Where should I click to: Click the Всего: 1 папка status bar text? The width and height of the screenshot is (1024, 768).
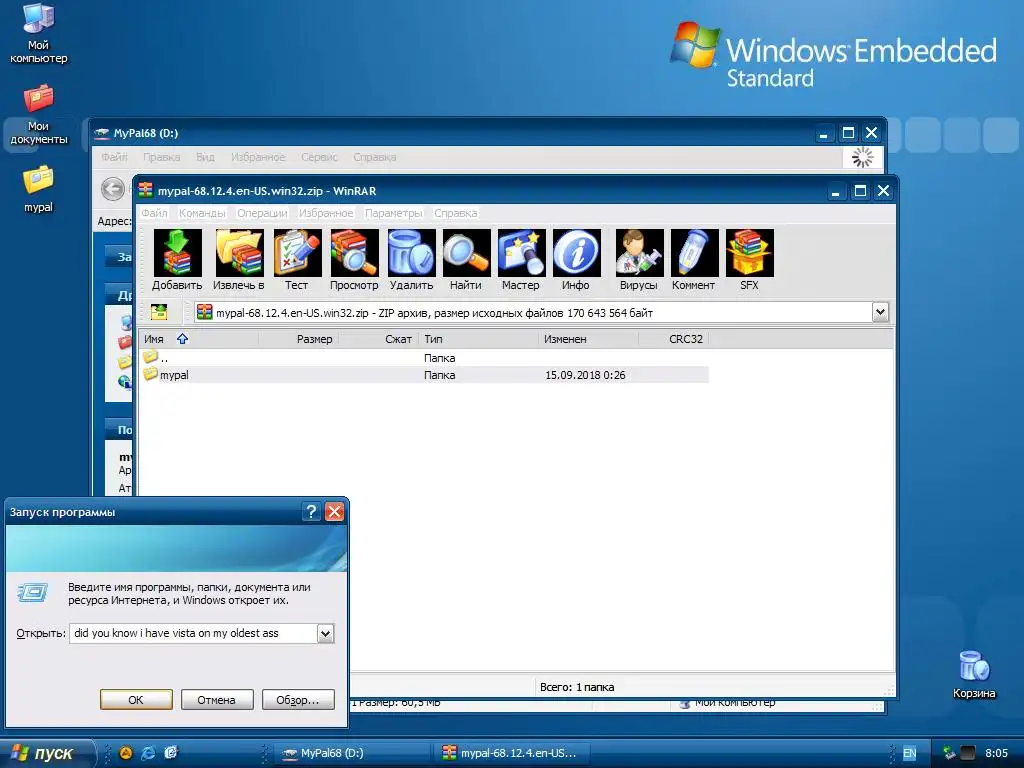tap(577, 687)
